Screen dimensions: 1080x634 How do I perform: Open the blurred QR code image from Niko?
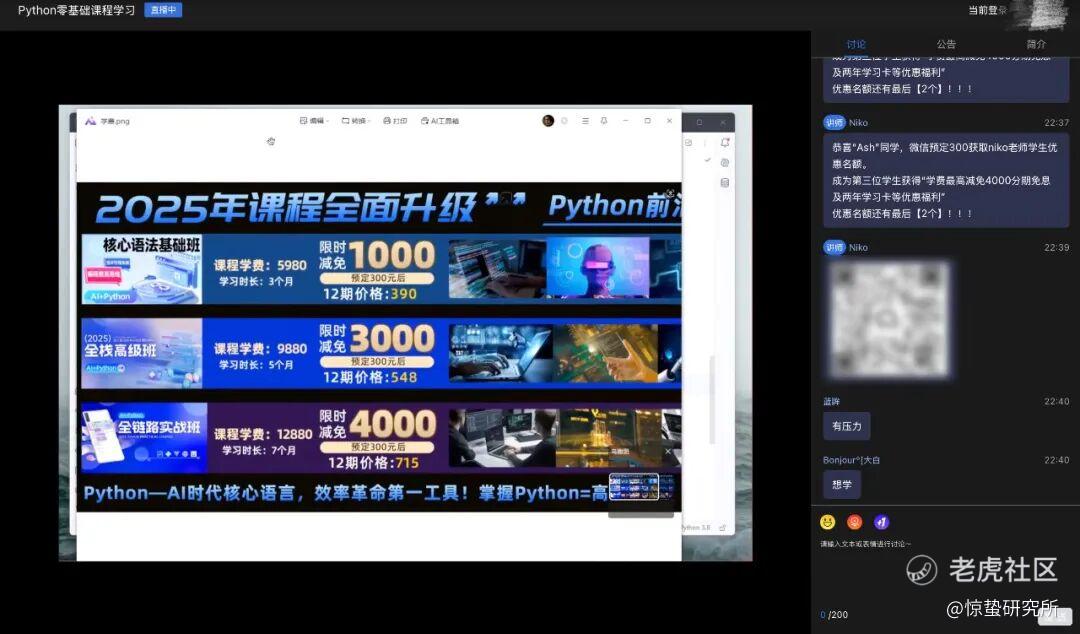pos(889,320)
